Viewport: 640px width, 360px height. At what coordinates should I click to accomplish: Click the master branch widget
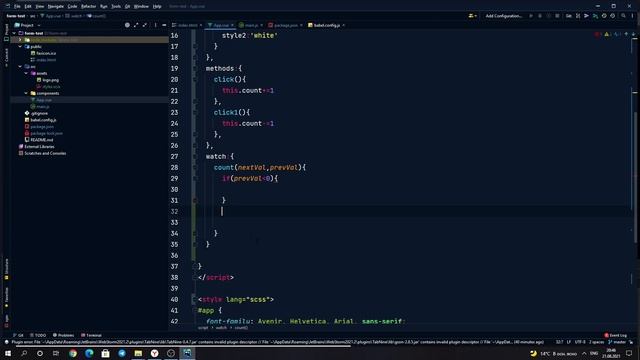click(x=618, y=342)
